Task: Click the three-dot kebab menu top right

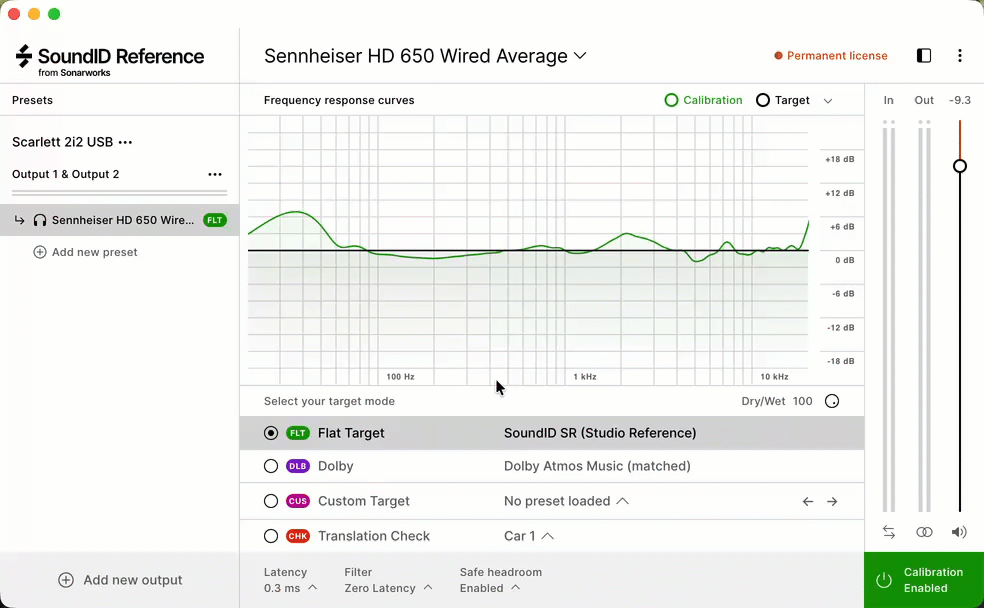Action: (960, 56)
